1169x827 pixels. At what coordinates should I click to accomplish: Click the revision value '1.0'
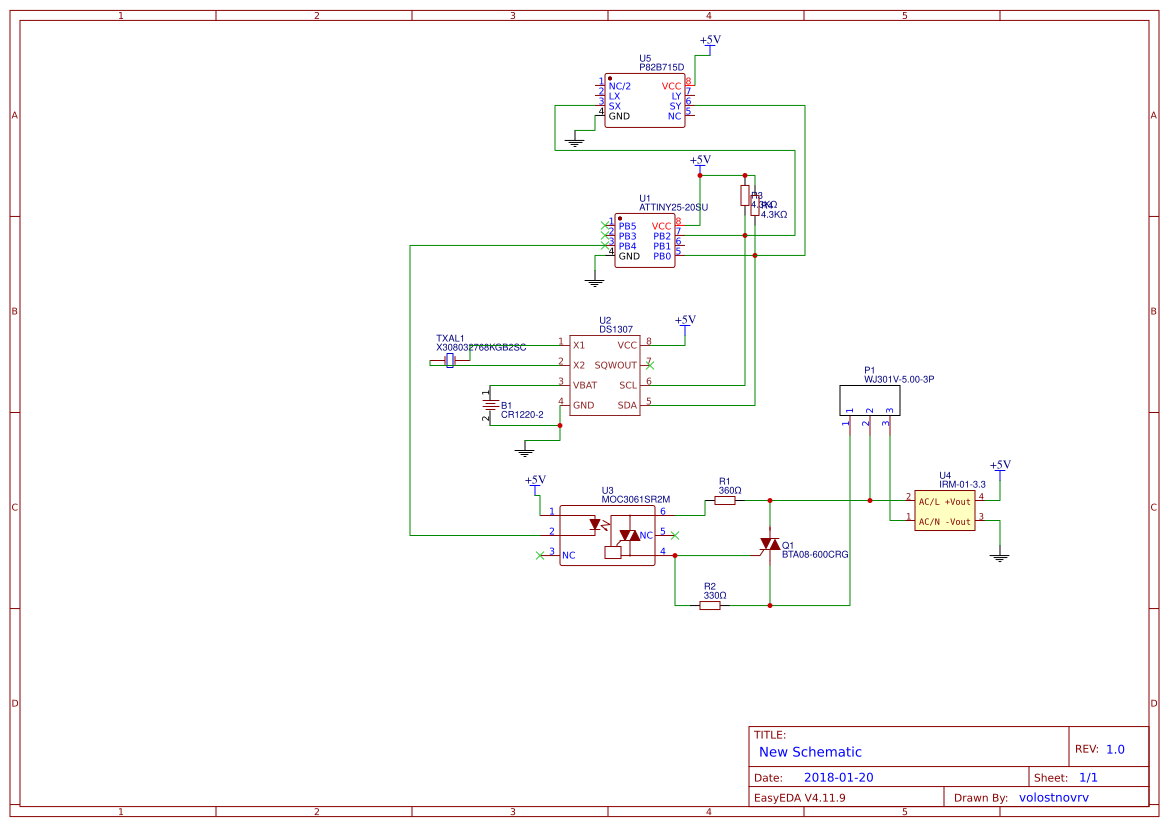point(1115,749)
